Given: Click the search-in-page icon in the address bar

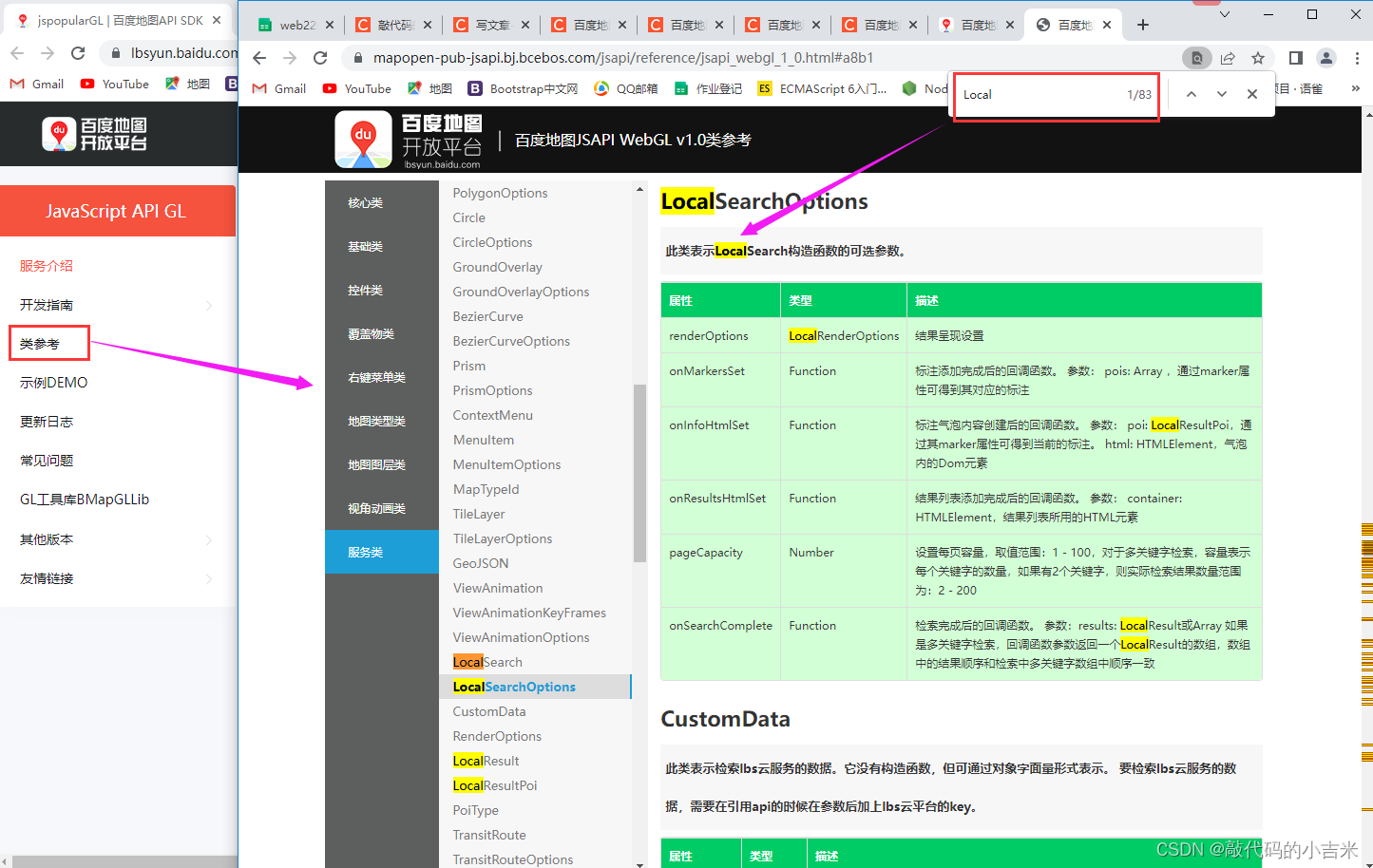Looking at the screenshot, I should pos(1196,58).
